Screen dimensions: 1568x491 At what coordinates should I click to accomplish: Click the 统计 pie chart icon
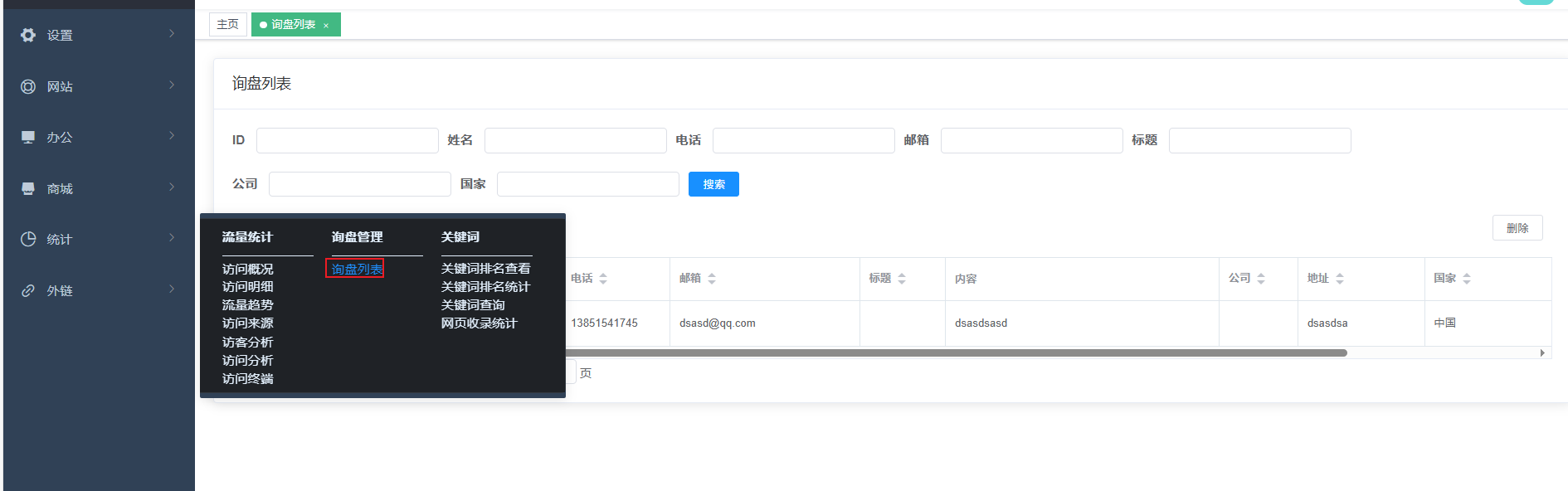tap(28, 239)
